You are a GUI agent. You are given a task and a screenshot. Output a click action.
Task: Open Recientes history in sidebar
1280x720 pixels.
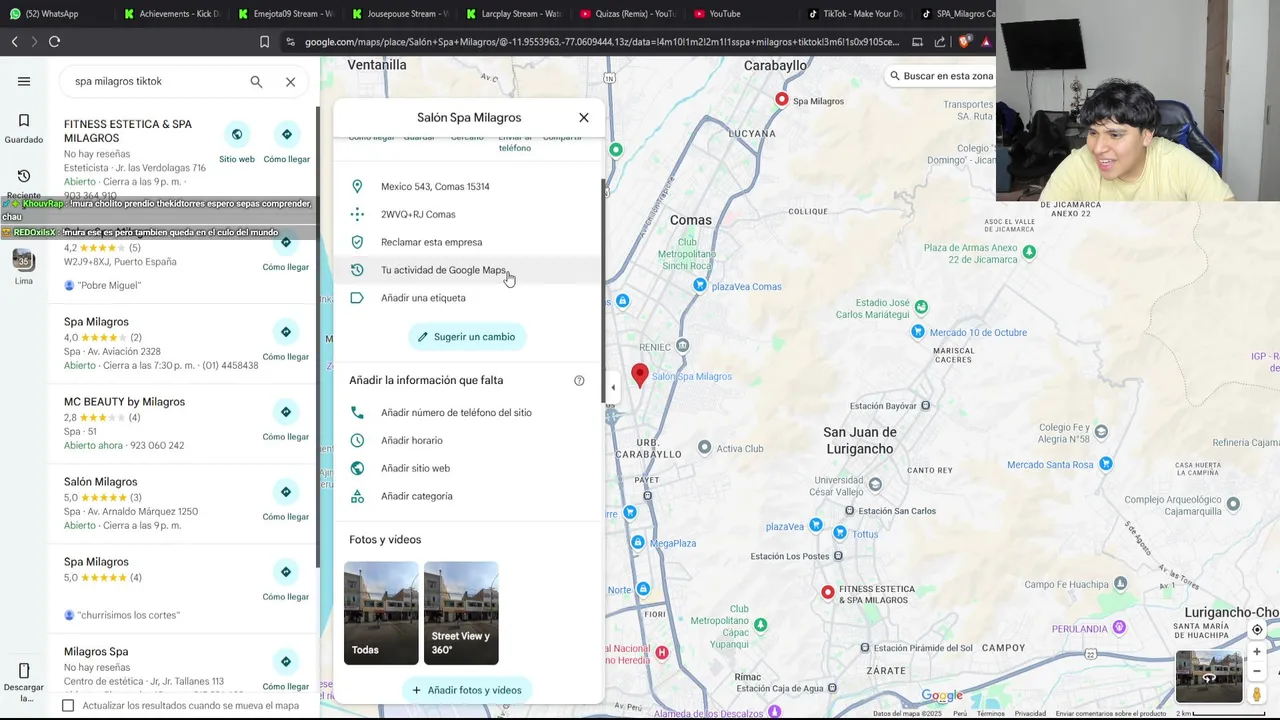[23, 183]
